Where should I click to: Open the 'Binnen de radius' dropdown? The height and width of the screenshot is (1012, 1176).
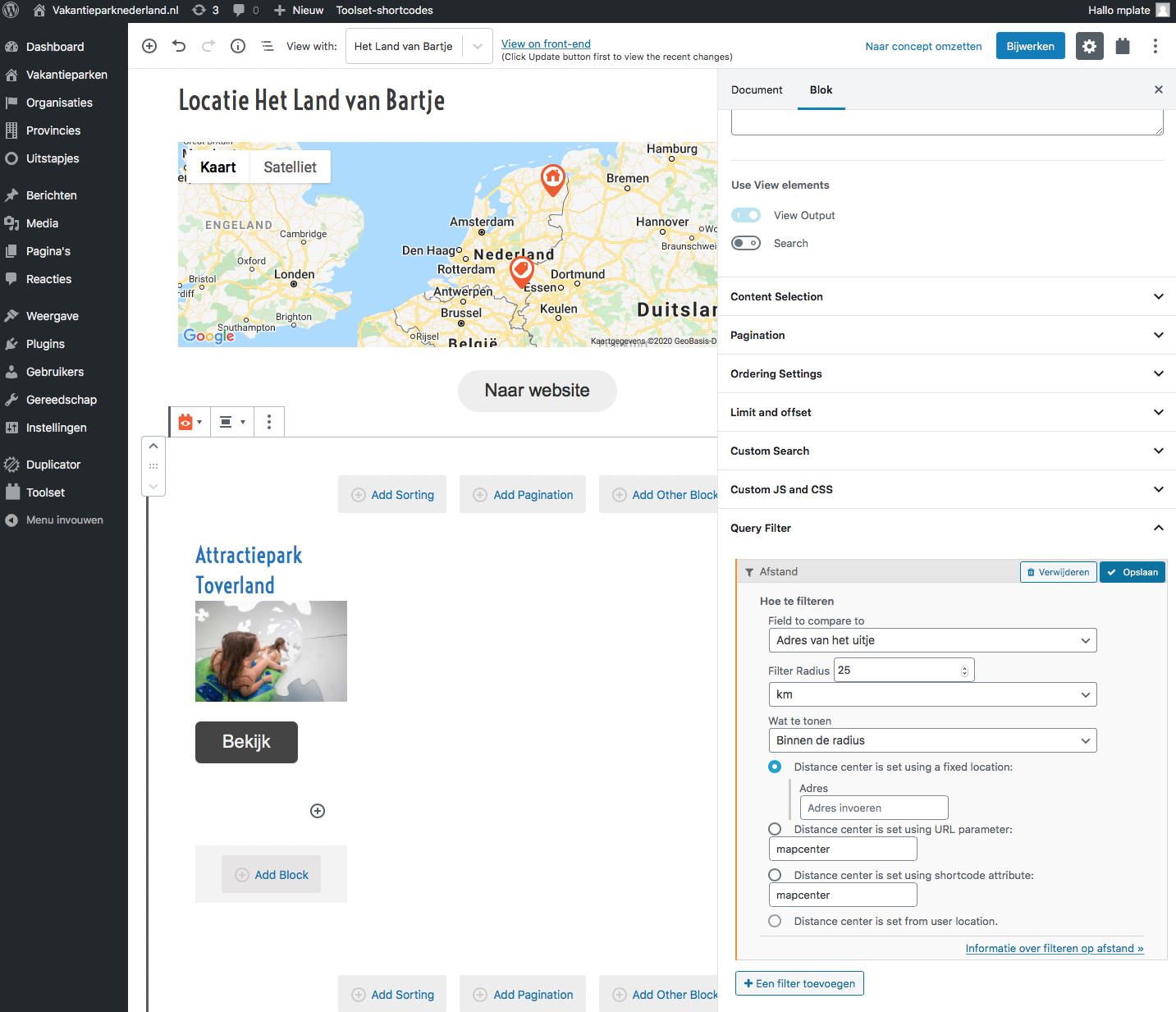tap(932, 740)
